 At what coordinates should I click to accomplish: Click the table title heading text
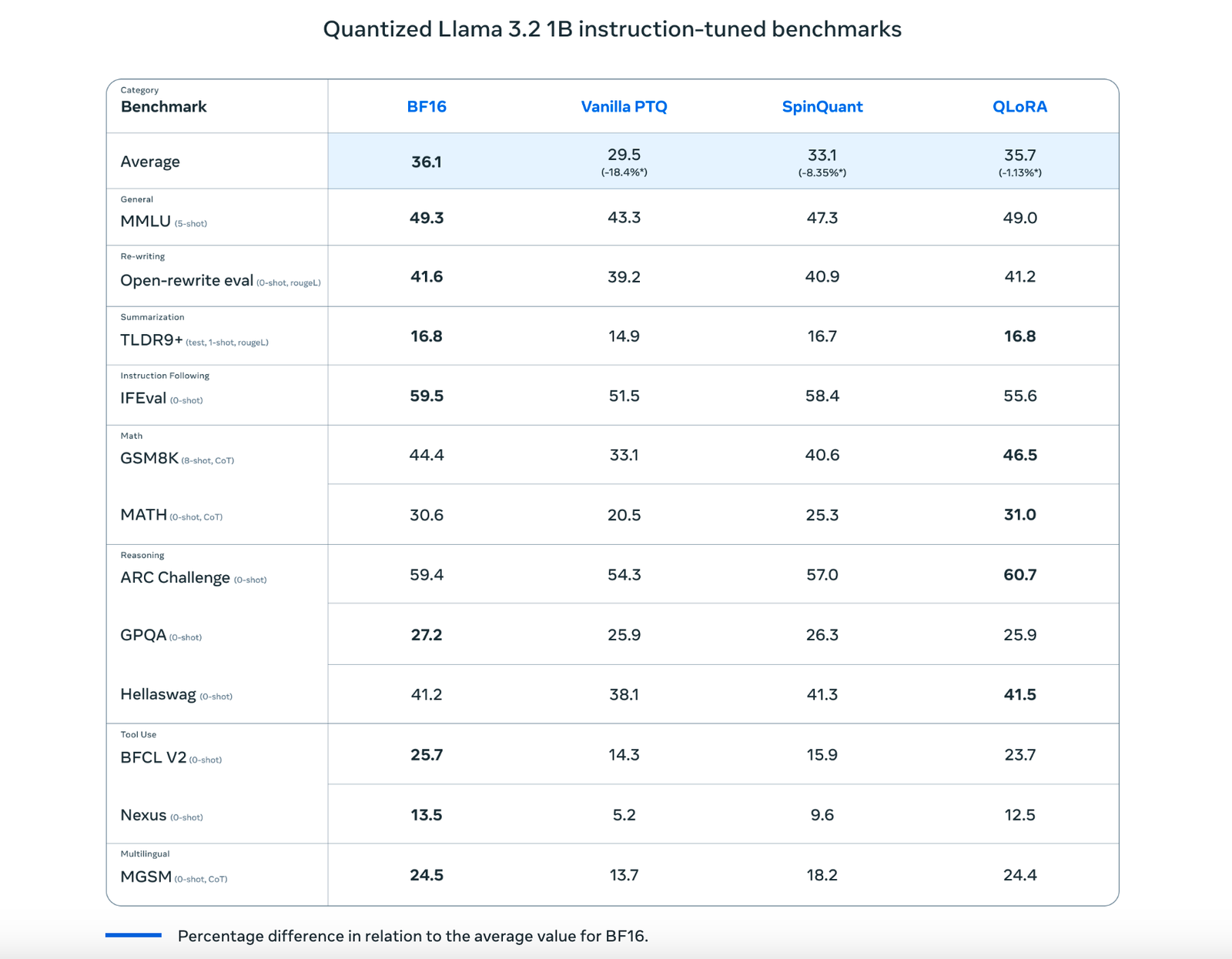(x=612, y=29)
